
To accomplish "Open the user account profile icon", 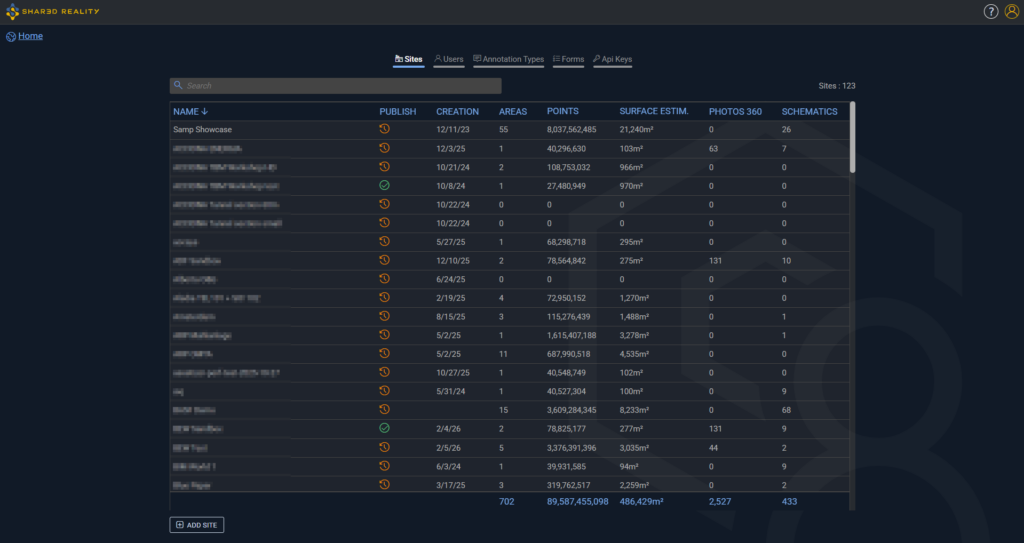I will [1010, 12].
